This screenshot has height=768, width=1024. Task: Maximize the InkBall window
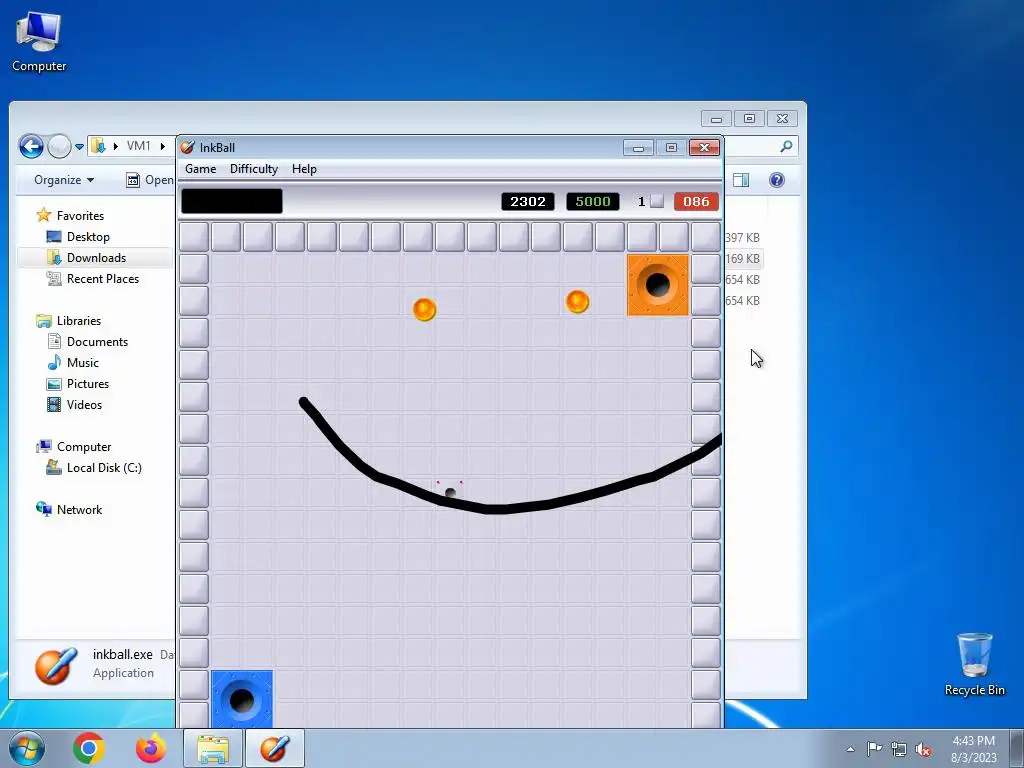point(671,148)
